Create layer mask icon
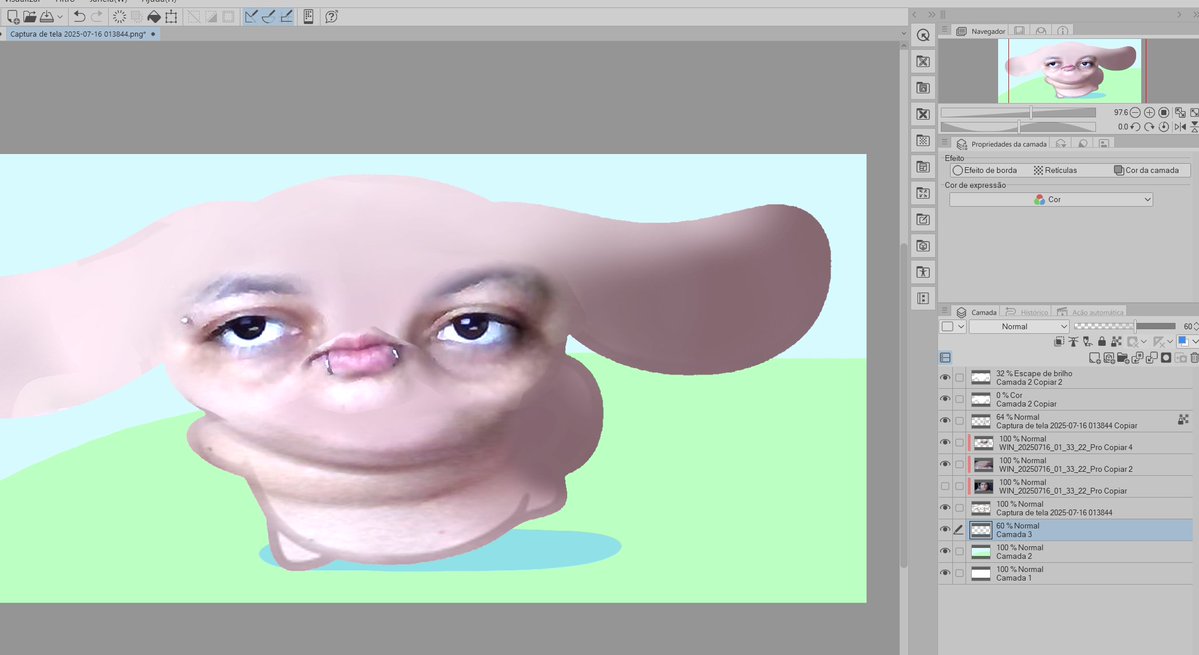This screenshot has height=655, width=1199. pyautogui.click(x=1166, y=358)
